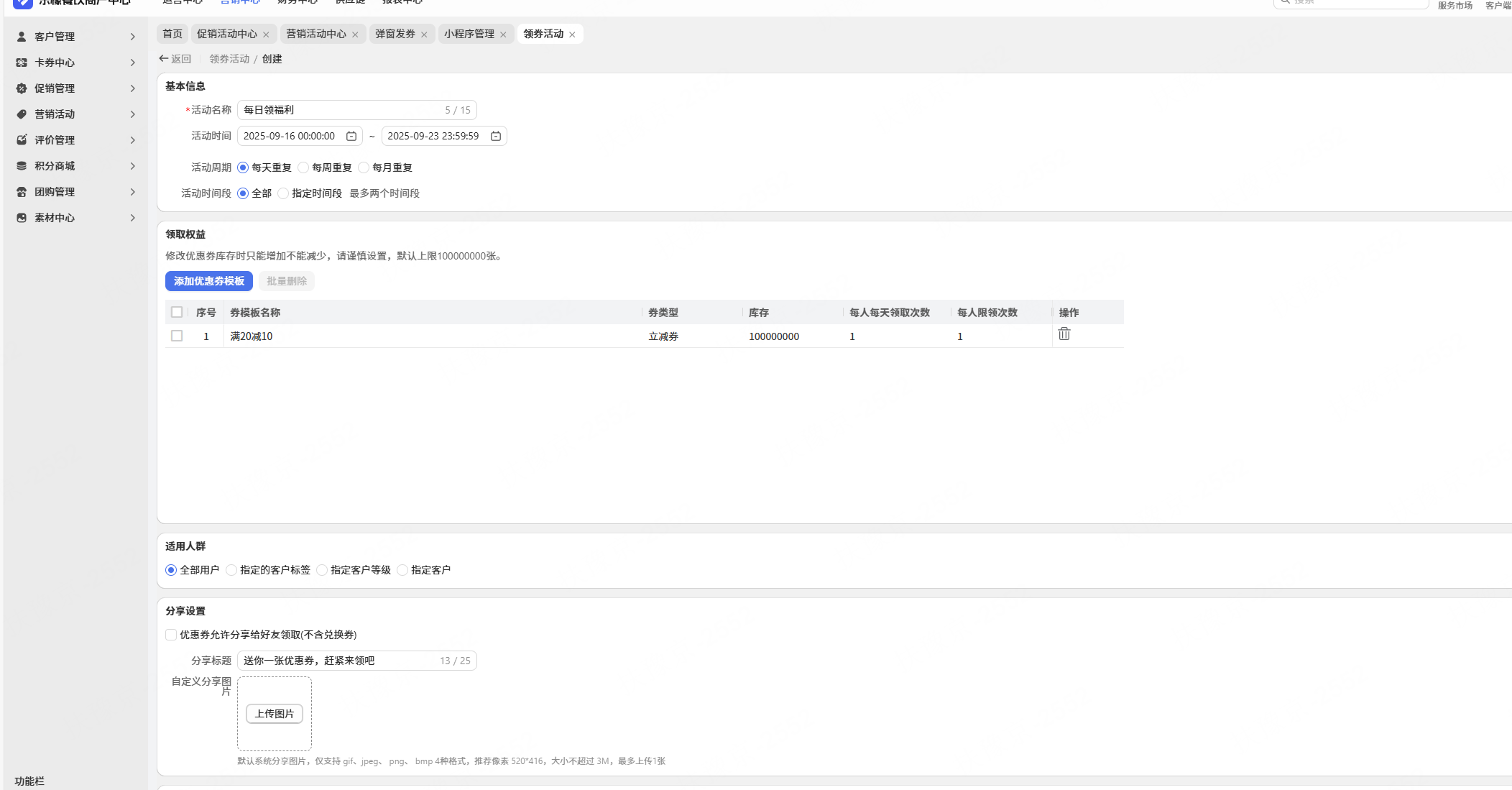Click the 上传图片 button
The image size is (1512, 790).
click(275, 714)
